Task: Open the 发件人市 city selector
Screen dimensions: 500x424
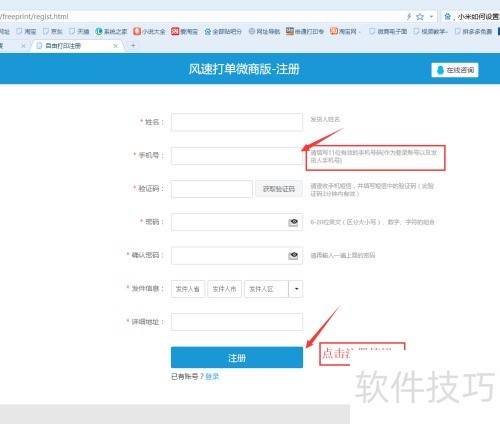Action: 224,289
